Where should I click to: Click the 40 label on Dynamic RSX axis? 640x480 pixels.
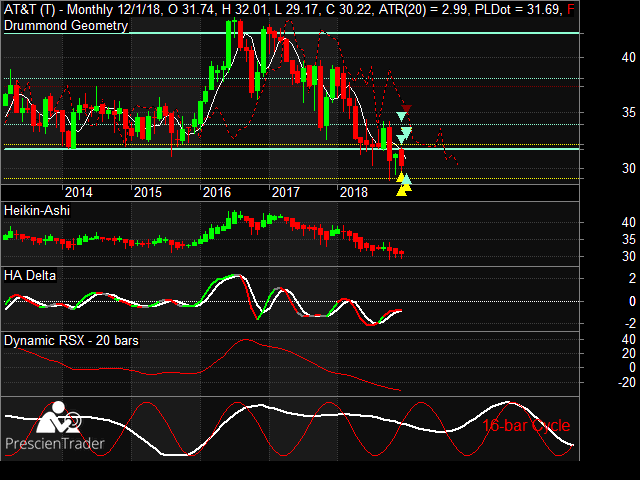coord(629,340)
